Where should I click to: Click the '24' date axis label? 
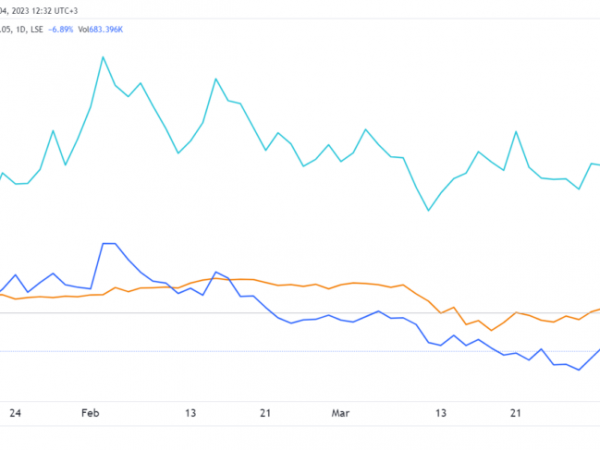point(15,413)
